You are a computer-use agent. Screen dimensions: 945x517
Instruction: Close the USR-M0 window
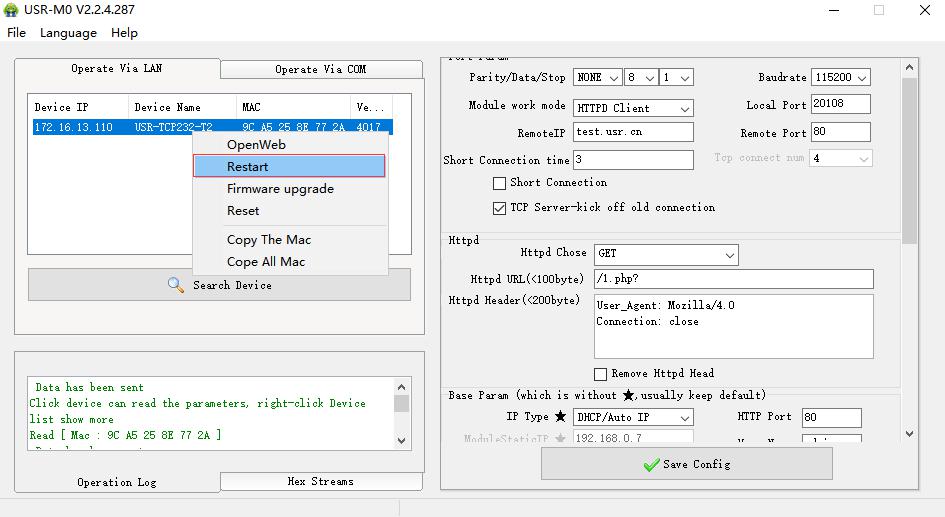coord(925,10)
